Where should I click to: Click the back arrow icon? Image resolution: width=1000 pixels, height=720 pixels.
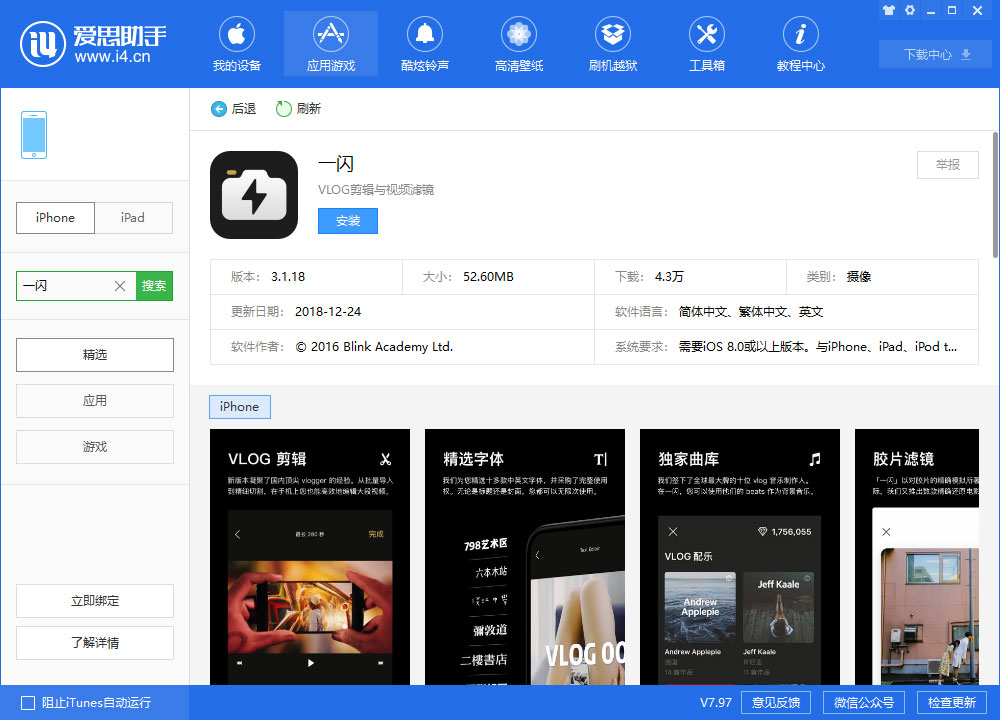(219, 109)
